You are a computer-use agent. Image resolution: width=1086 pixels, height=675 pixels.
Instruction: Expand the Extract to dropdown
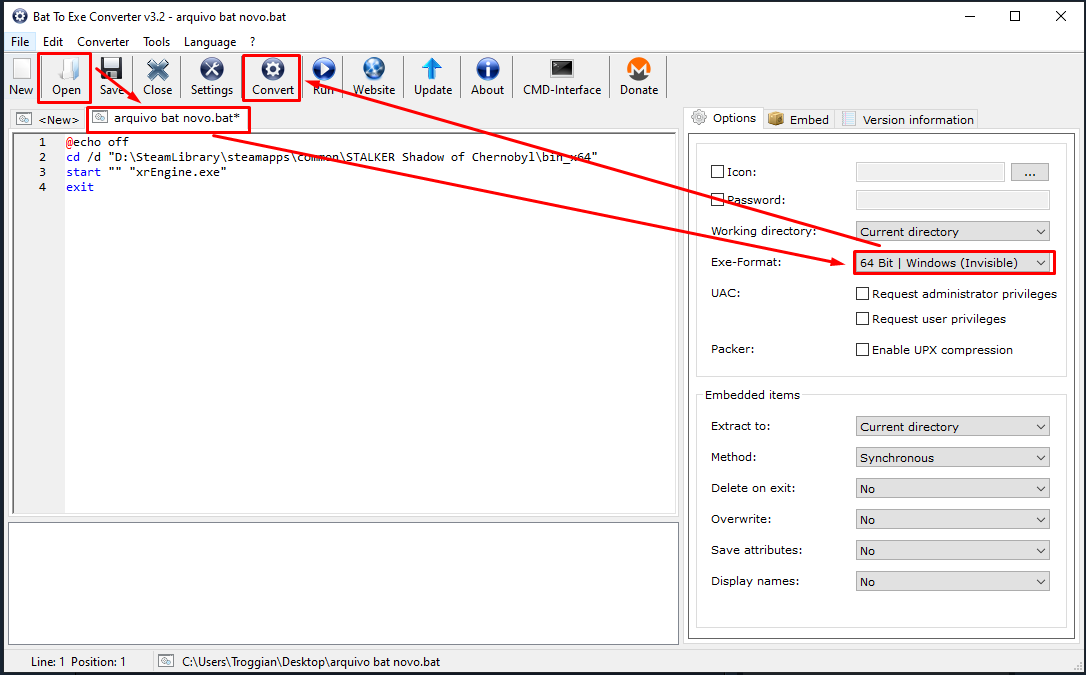pyautogui.click(x=952, y=426)
